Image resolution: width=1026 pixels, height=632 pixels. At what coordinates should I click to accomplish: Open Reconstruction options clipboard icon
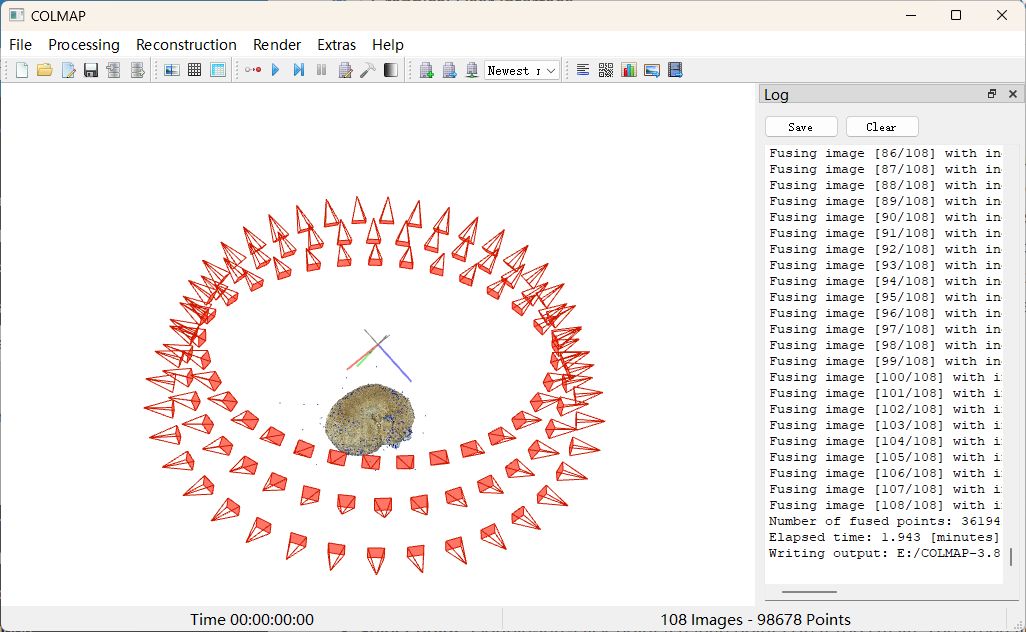click(345, 70)
